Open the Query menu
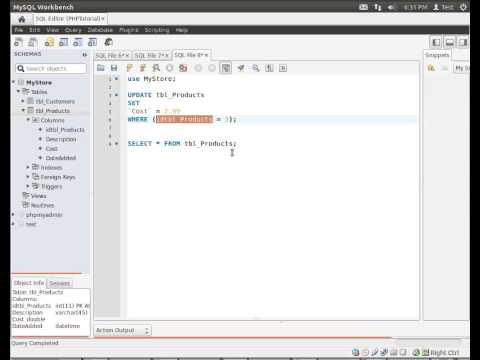Screen dimensions: 480x360 pos(73,30)
